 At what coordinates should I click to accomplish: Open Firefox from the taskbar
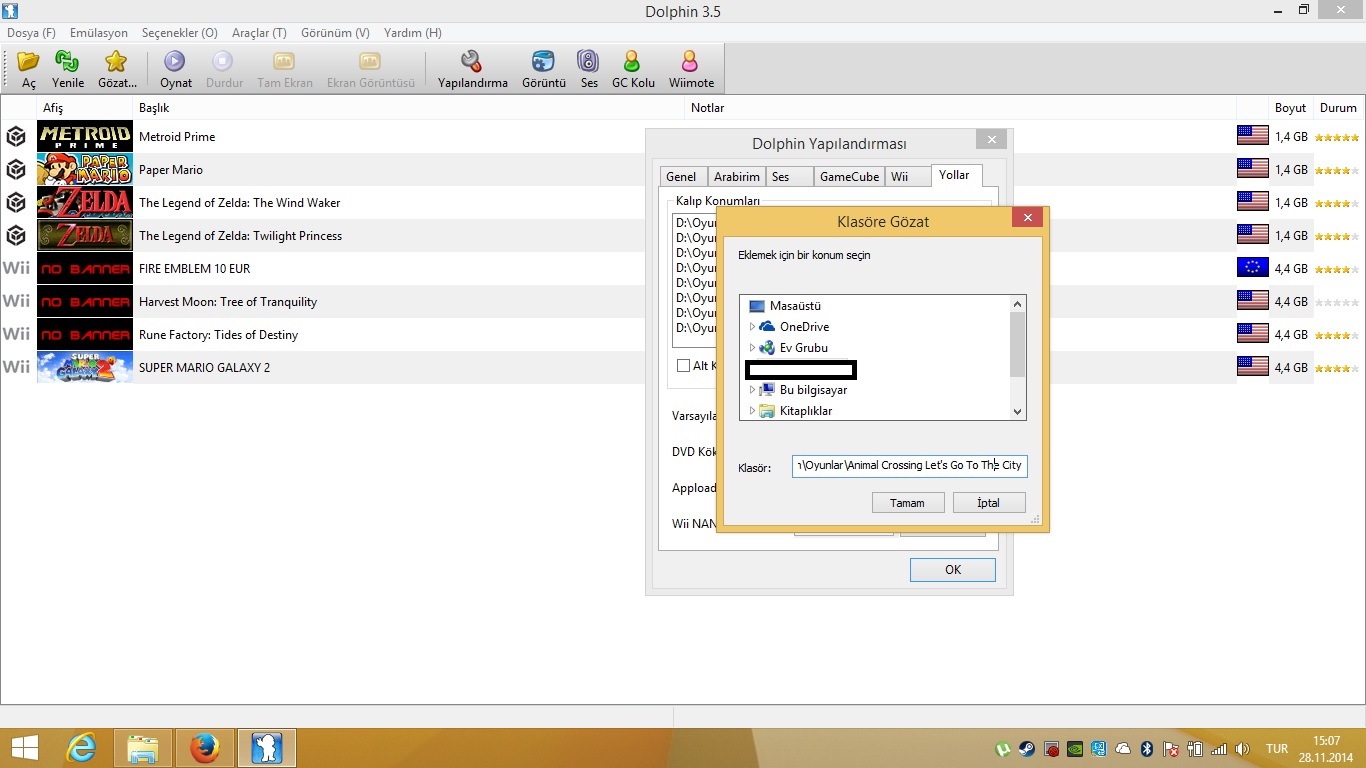point(205,747)
